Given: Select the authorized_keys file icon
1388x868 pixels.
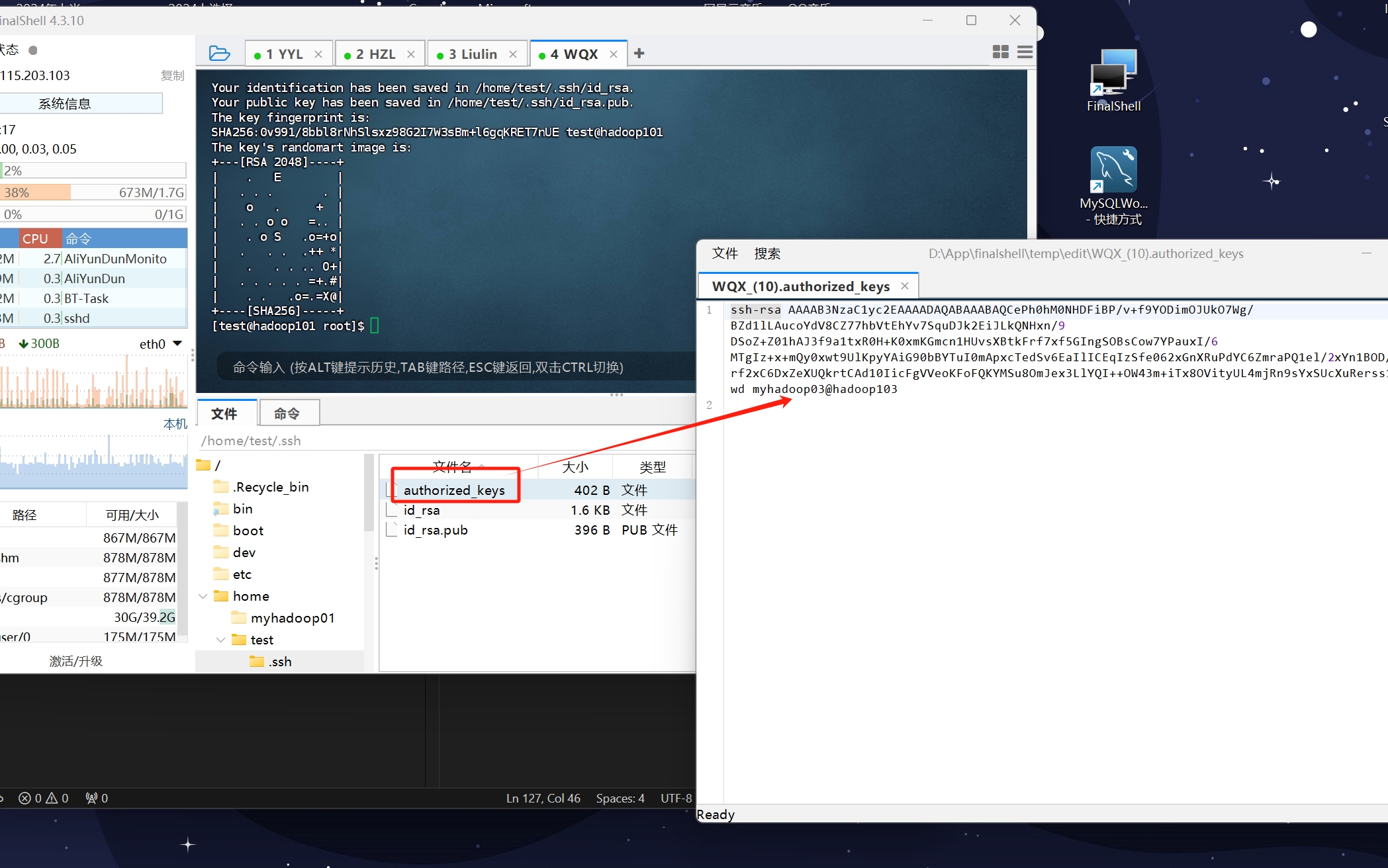Looking at the screenshot, I should coord(392,490).
